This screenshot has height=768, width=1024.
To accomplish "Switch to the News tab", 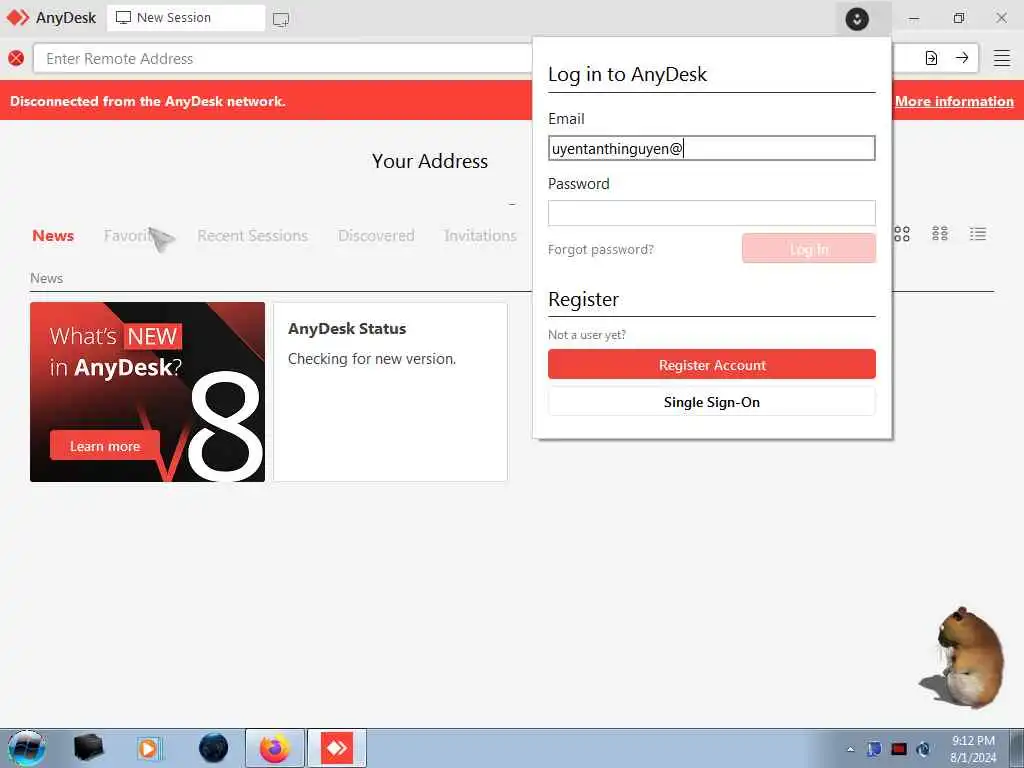I will [x=53, y=236].
